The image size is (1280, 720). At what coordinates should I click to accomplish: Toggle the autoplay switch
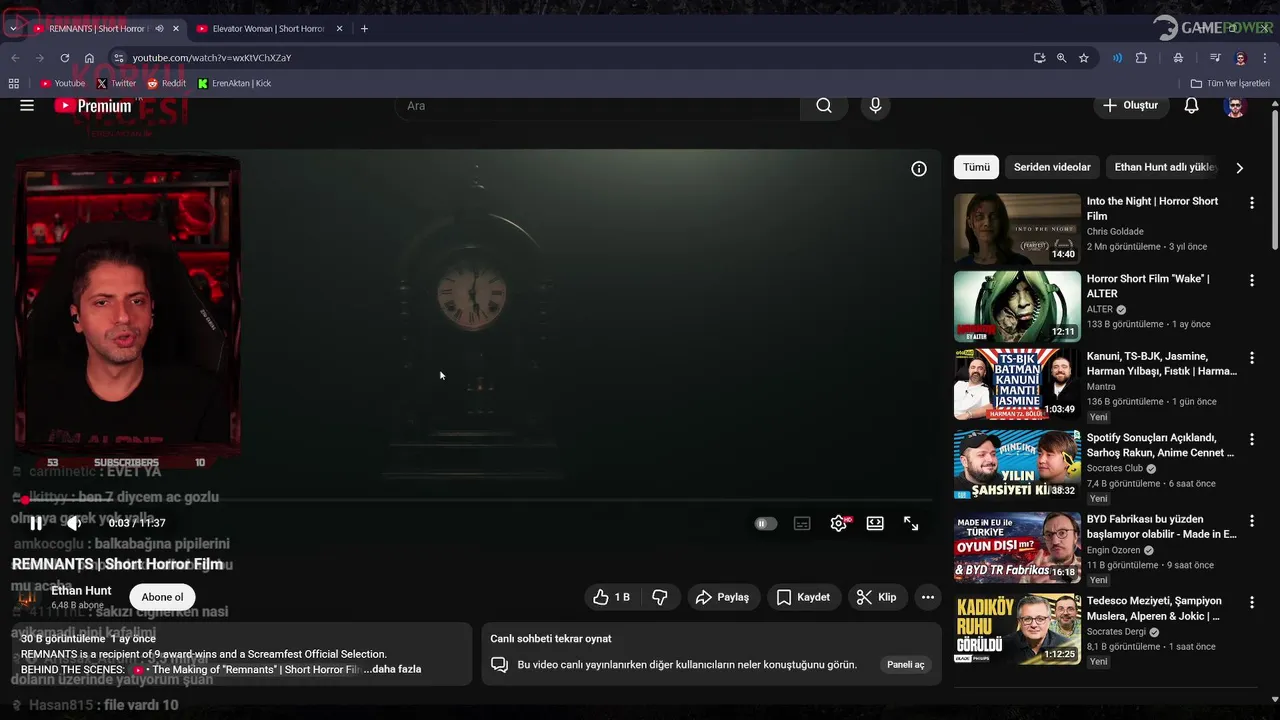pos(765,523)
